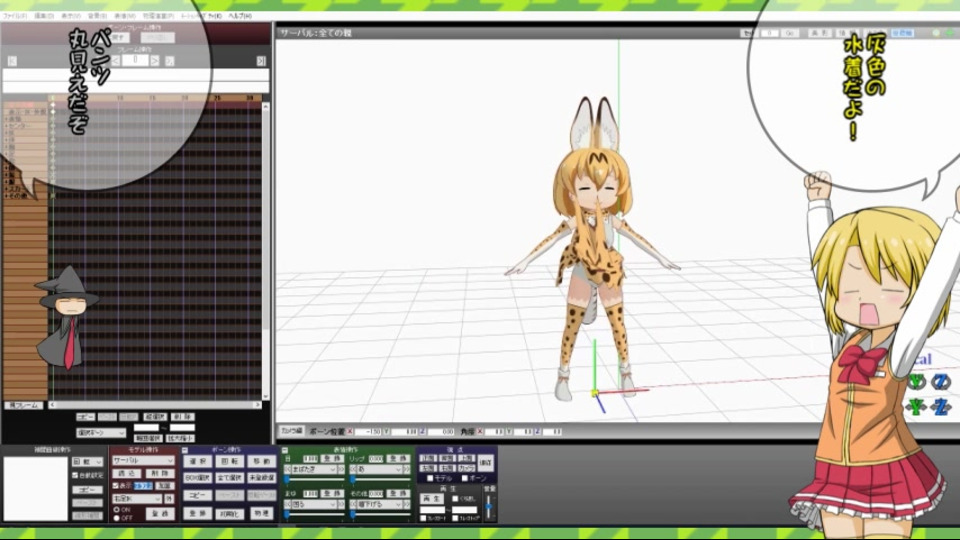Adjust the 音量 volume slider
Viewport: 960px width, 540px height.
[489, 506]
